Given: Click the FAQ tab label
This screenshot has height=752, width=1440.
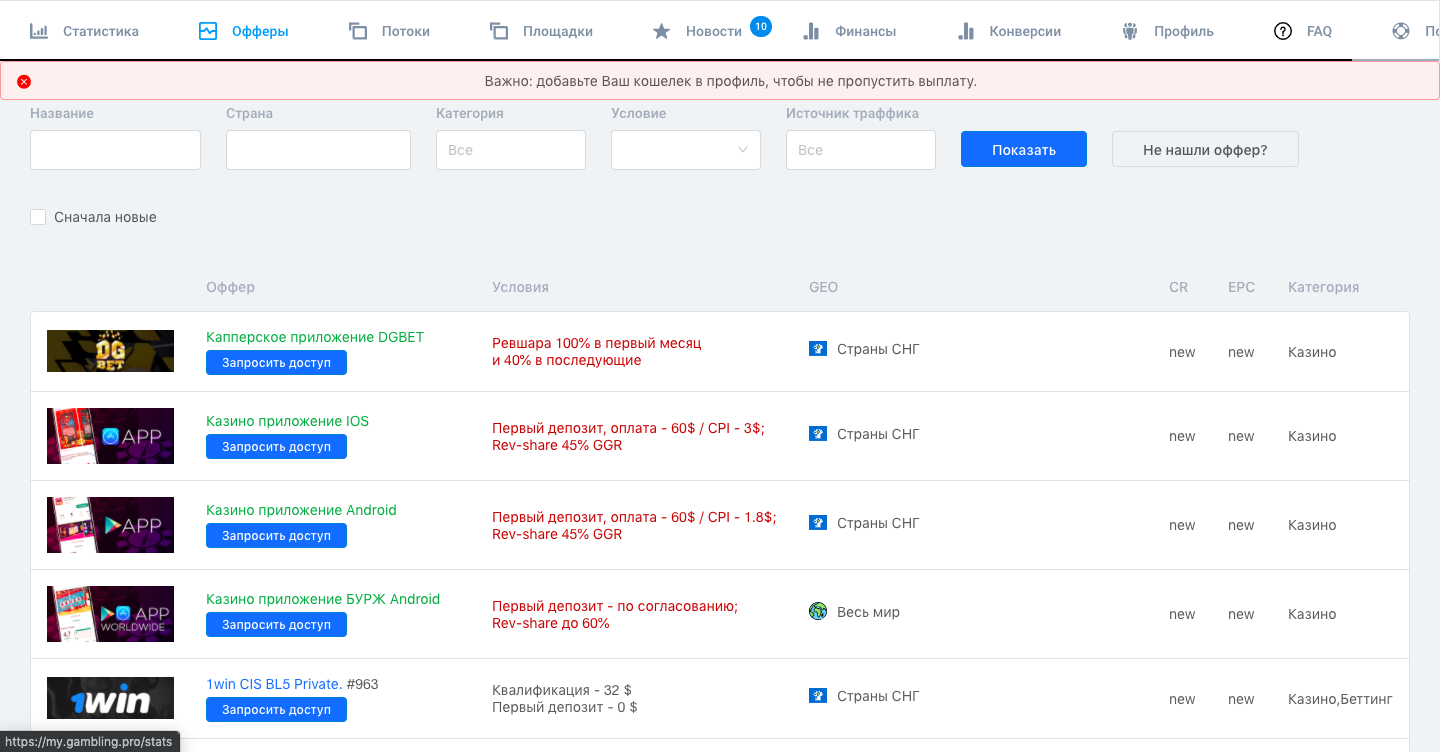Looking at the screenshot, I should click(1319, 31).
